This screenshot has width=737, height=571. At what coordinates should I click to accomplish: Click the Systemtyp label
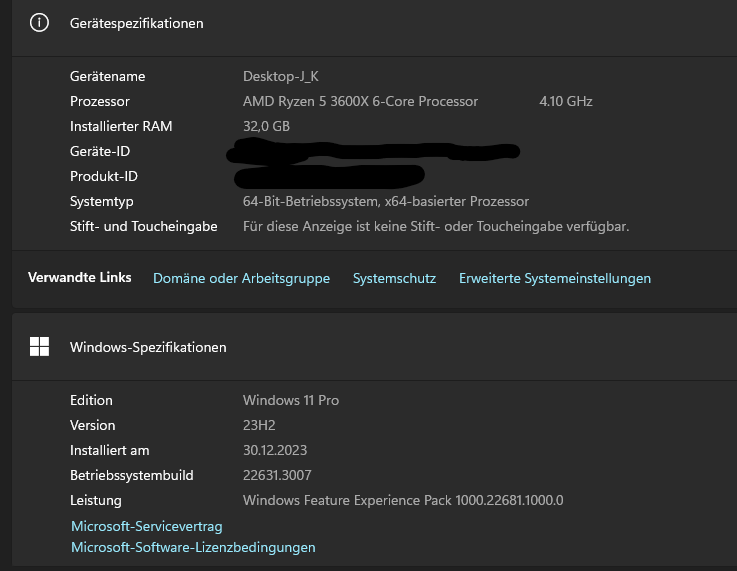click(x=102, y=201)
